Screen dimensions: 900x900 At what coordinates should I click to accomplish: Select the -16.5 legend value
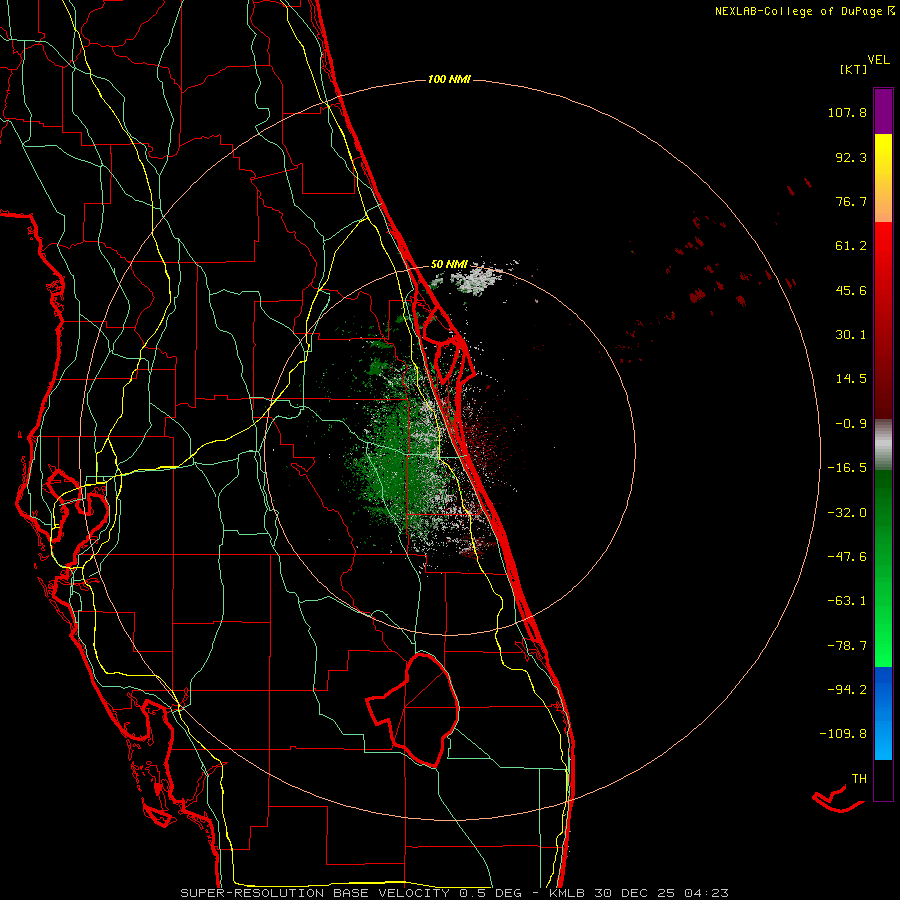(847, 468)
